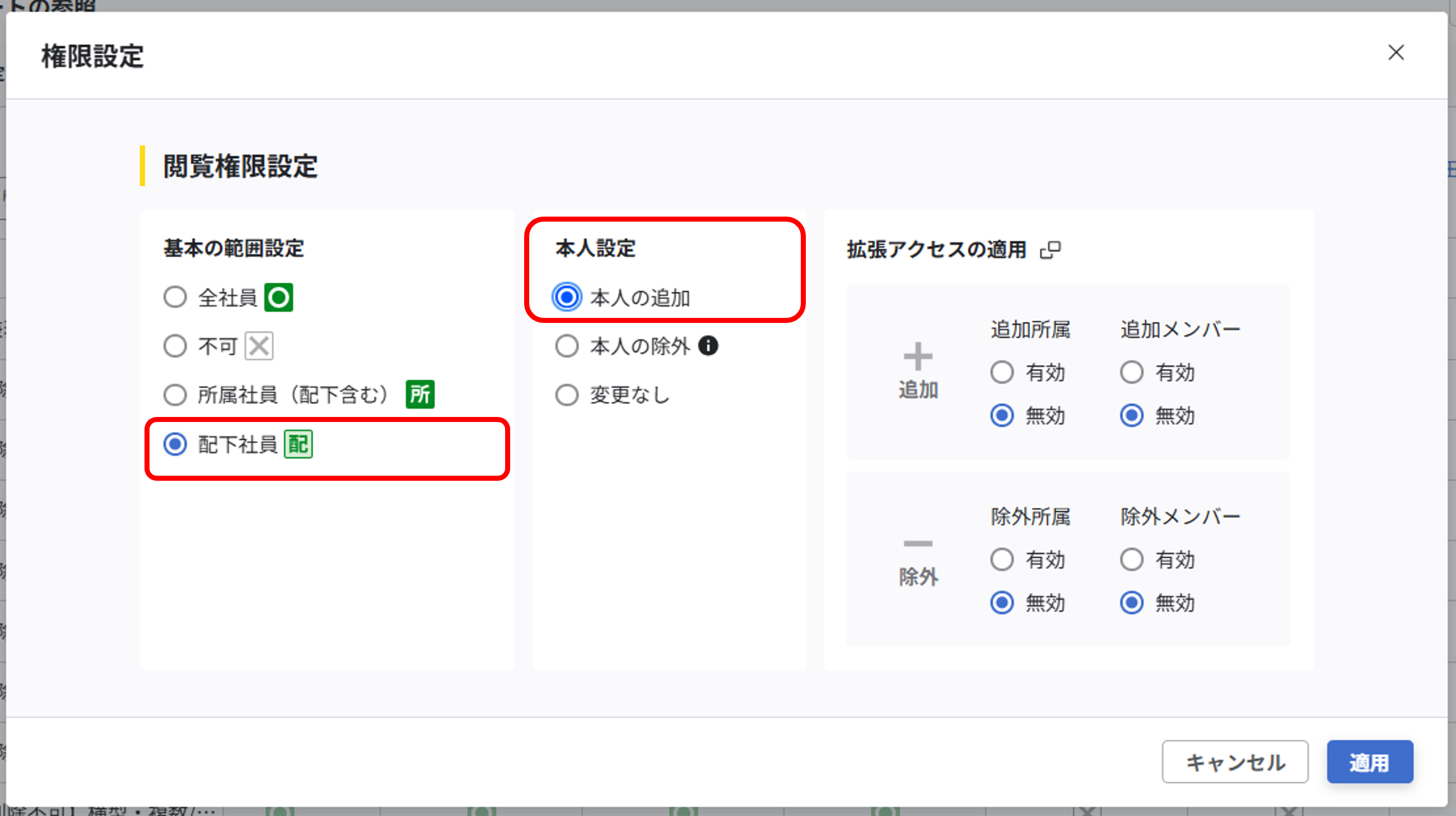
Task: Choose 本人の除外 radio option
Action: 567,346
